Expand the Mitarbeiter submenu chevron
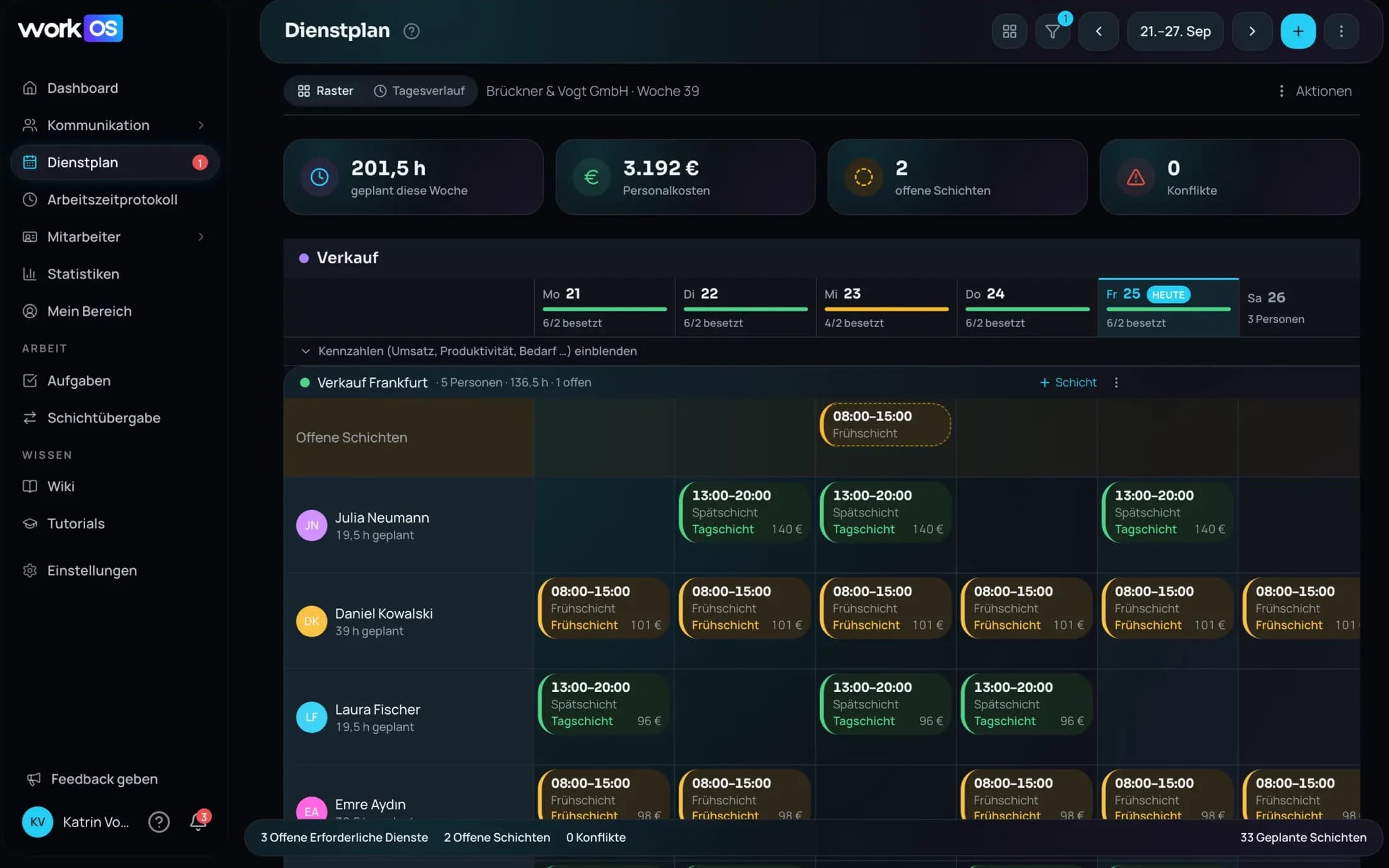Viewport: 1389px width, 868px height. click(201, 237)
